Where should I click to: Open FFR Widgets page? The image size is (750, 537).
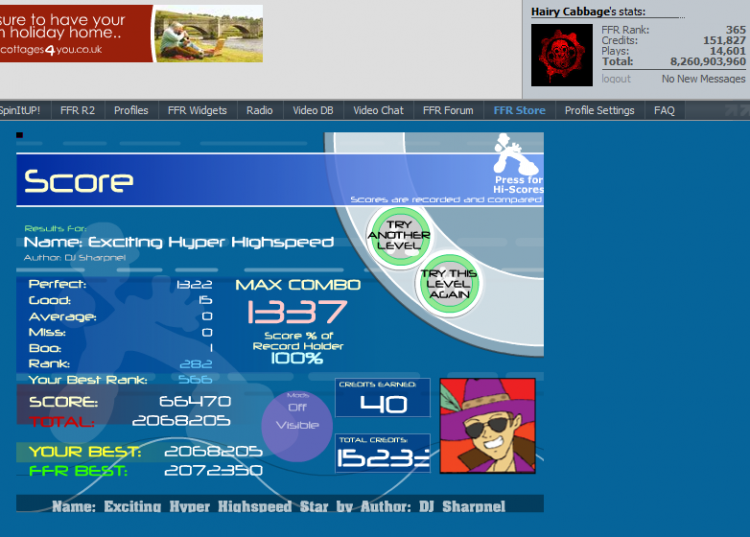[197, 110]
